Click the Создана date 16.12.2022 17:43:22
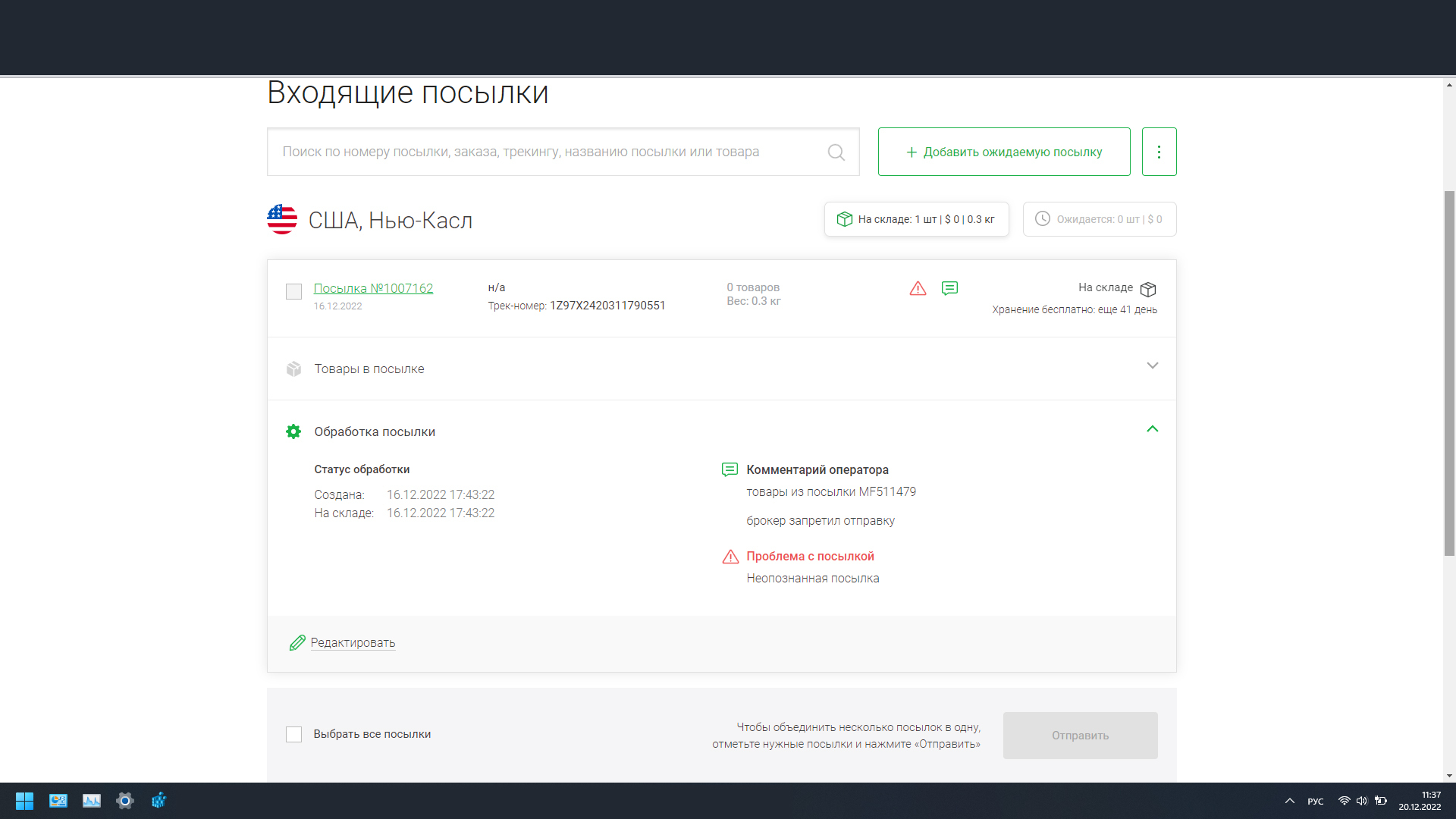 [x=441, y=495]
